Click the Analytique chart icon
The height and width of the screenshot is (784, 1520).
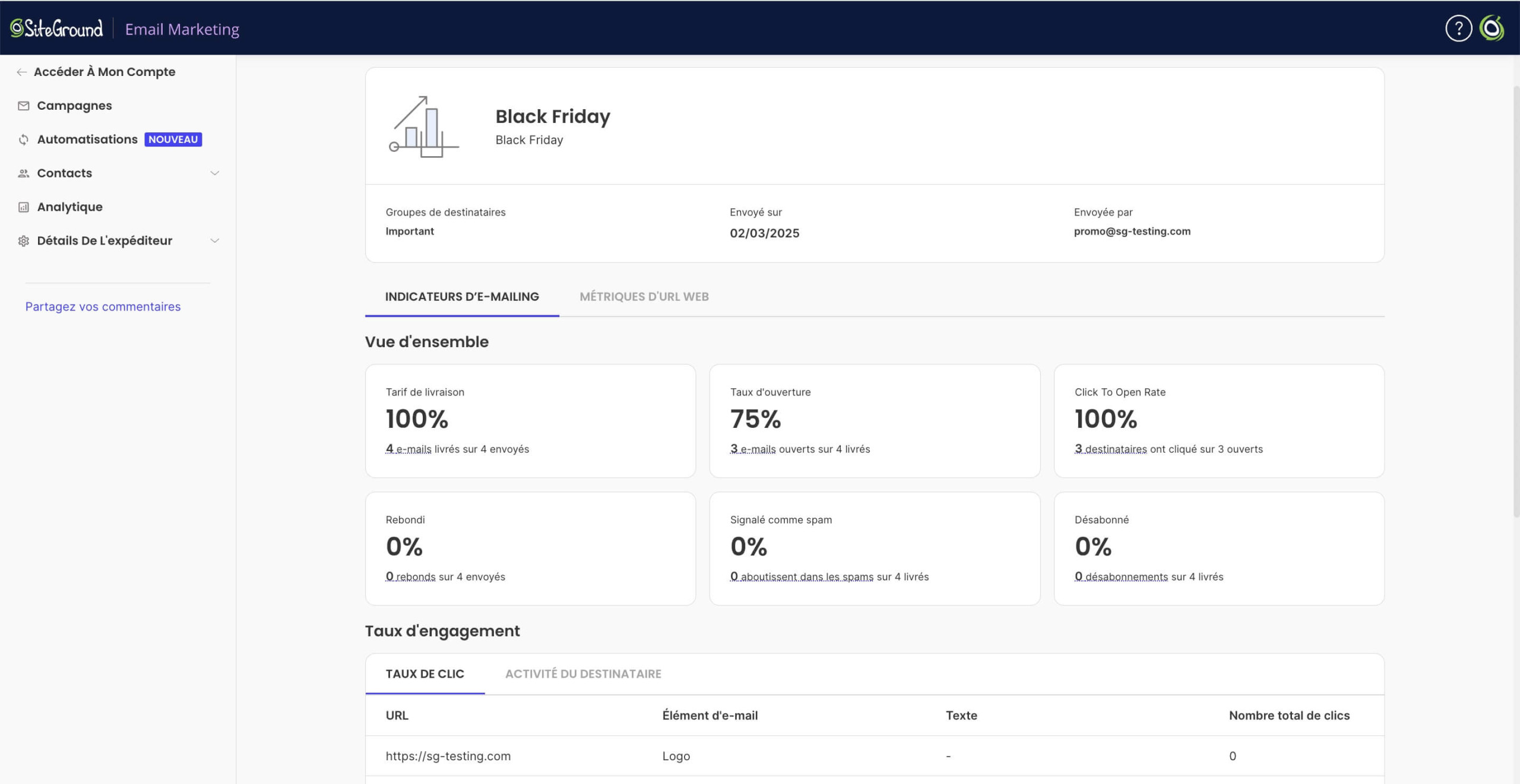(x=24, y=207)
